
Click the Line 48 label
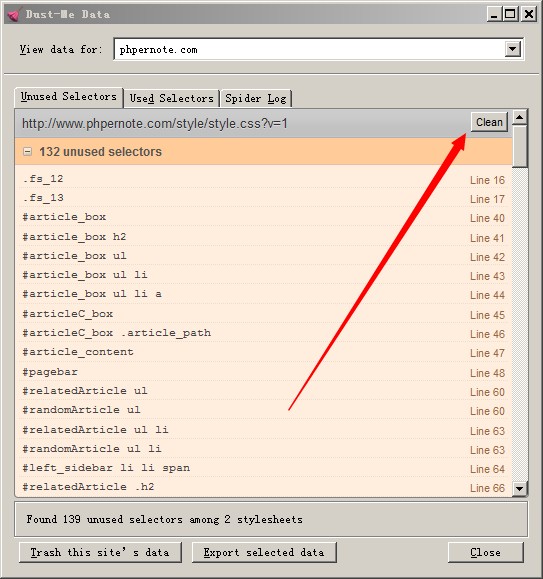pyautogui.click(x=487, y=373)
